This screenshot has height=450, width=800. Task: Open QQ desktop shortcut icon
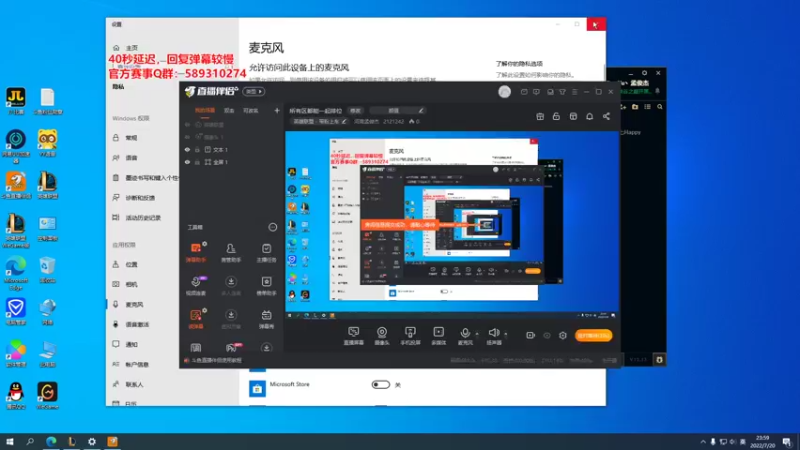(x=16, y=395)
